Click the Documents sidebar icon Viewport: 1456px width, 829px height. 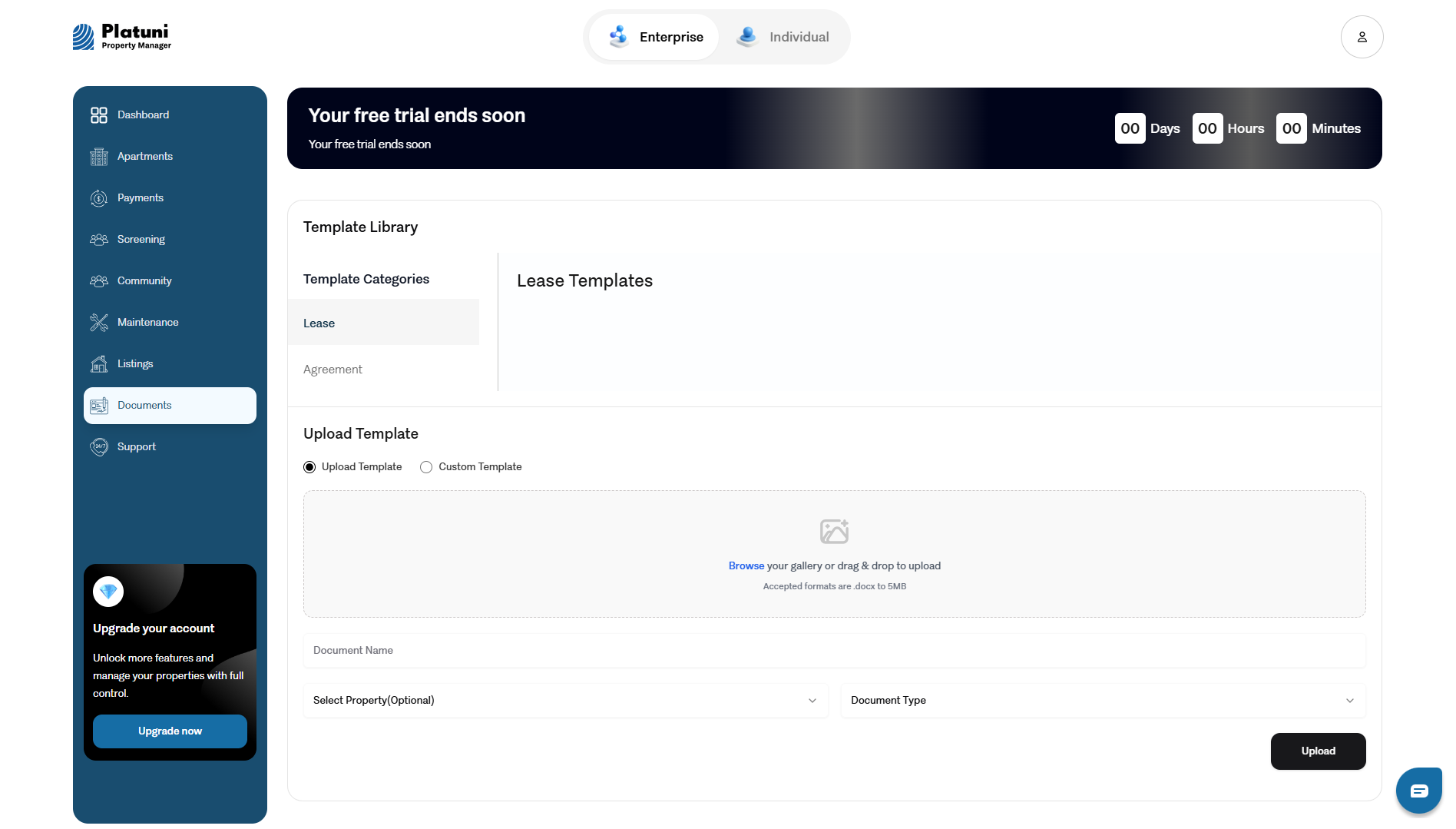(x=99, y=406)
